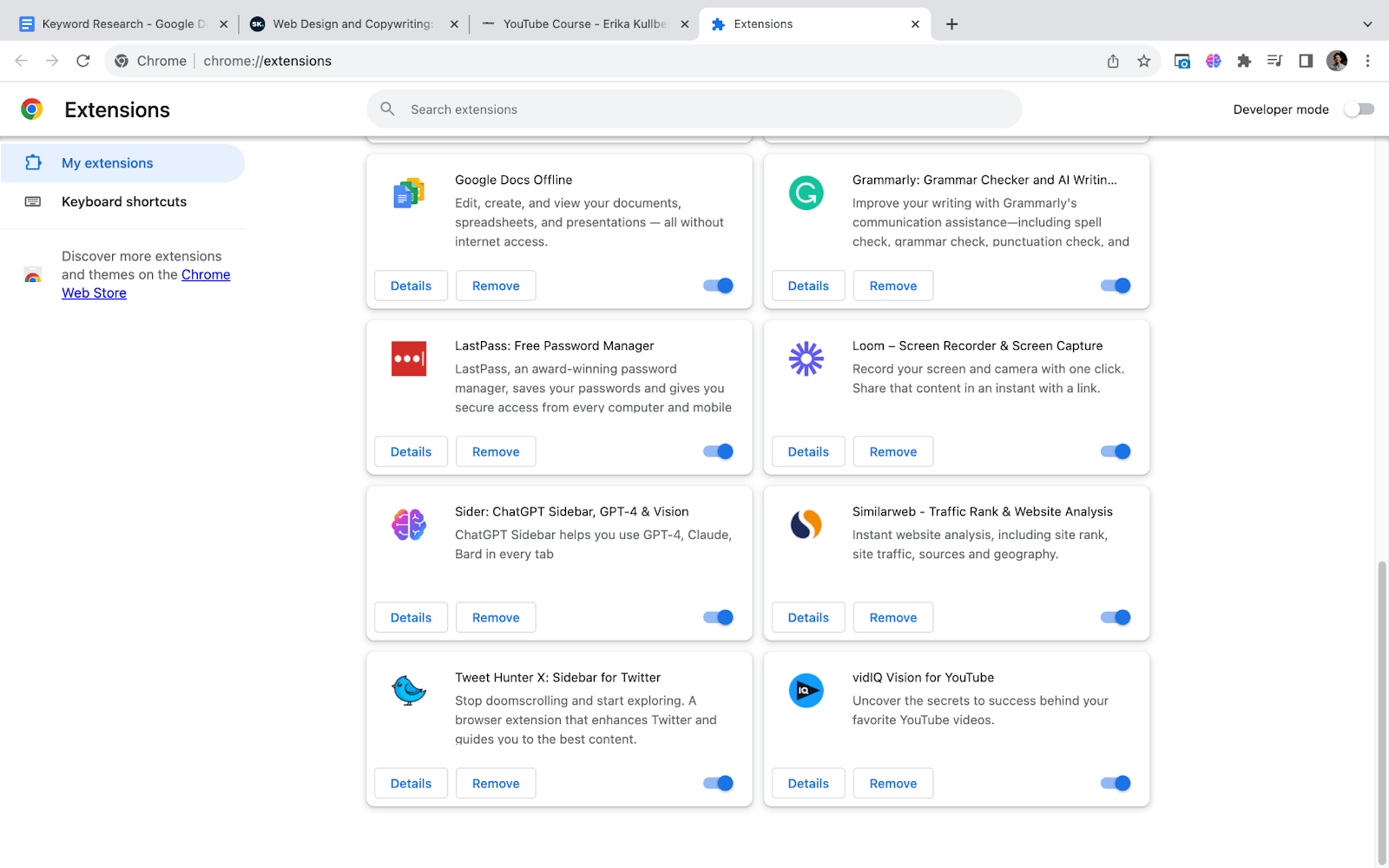
Task: Disable the Grammarly extension toggle
Action: click(x=1116, y=286)
